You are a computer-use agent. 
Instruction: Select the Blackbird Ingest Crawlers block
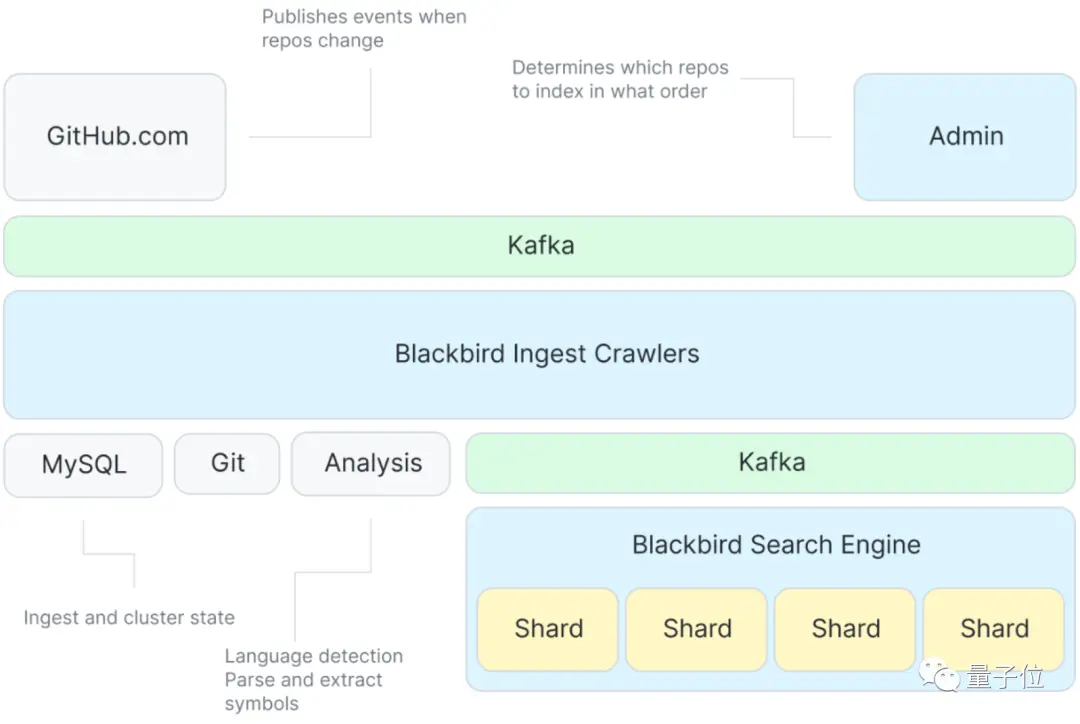point(539,354)
